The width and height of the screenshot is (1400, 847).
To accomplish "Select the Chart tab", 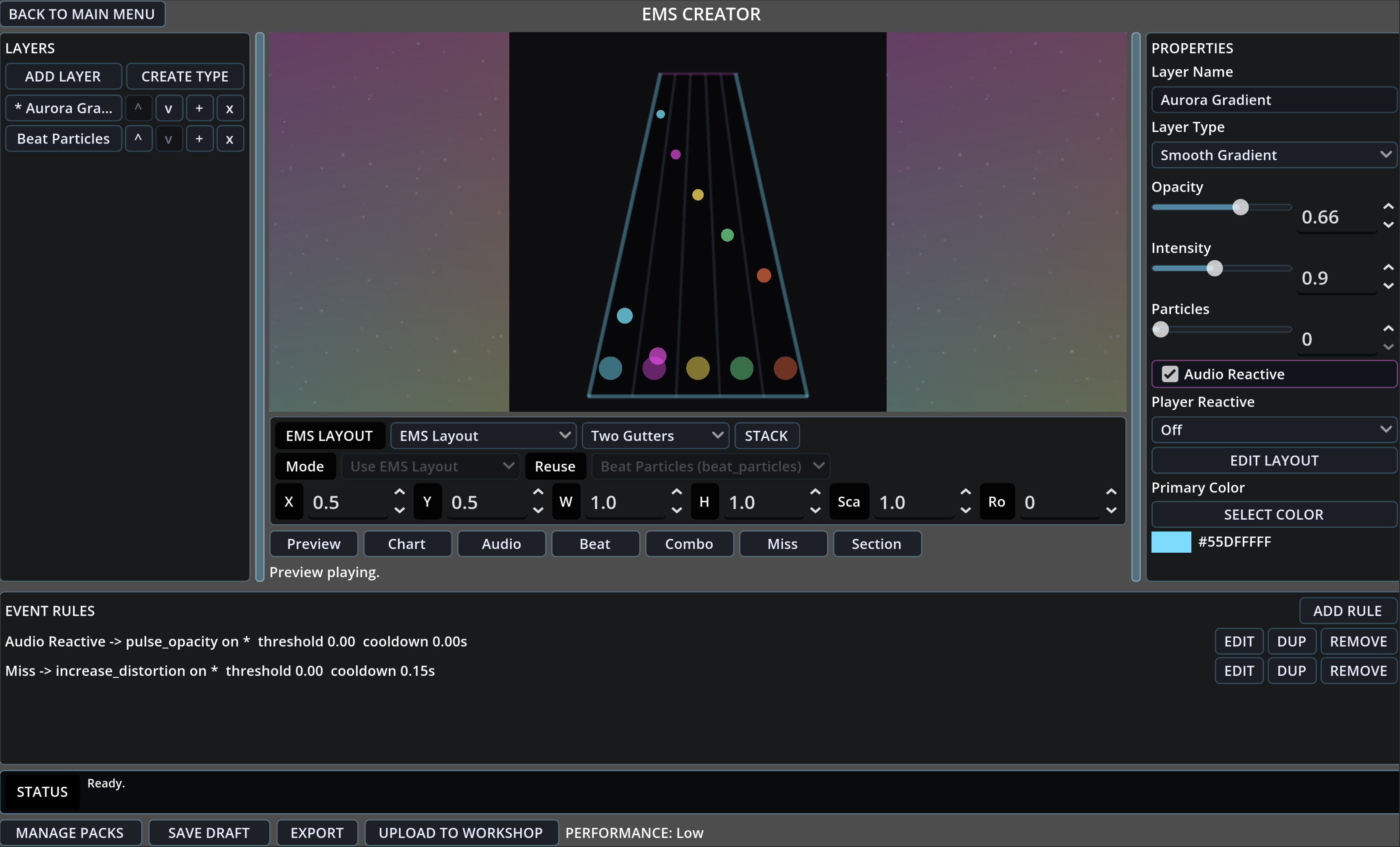I will (407, 544).
